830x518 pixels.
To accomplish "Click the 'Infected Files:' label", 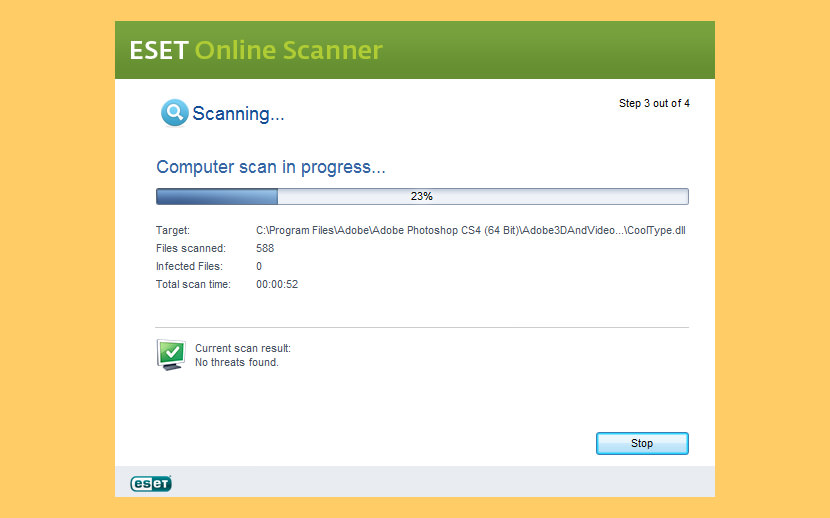I will [189, 266].
